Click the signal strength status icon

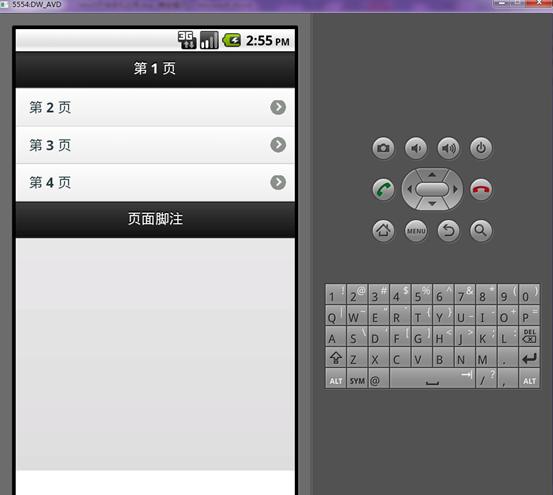tap(209, 40)
